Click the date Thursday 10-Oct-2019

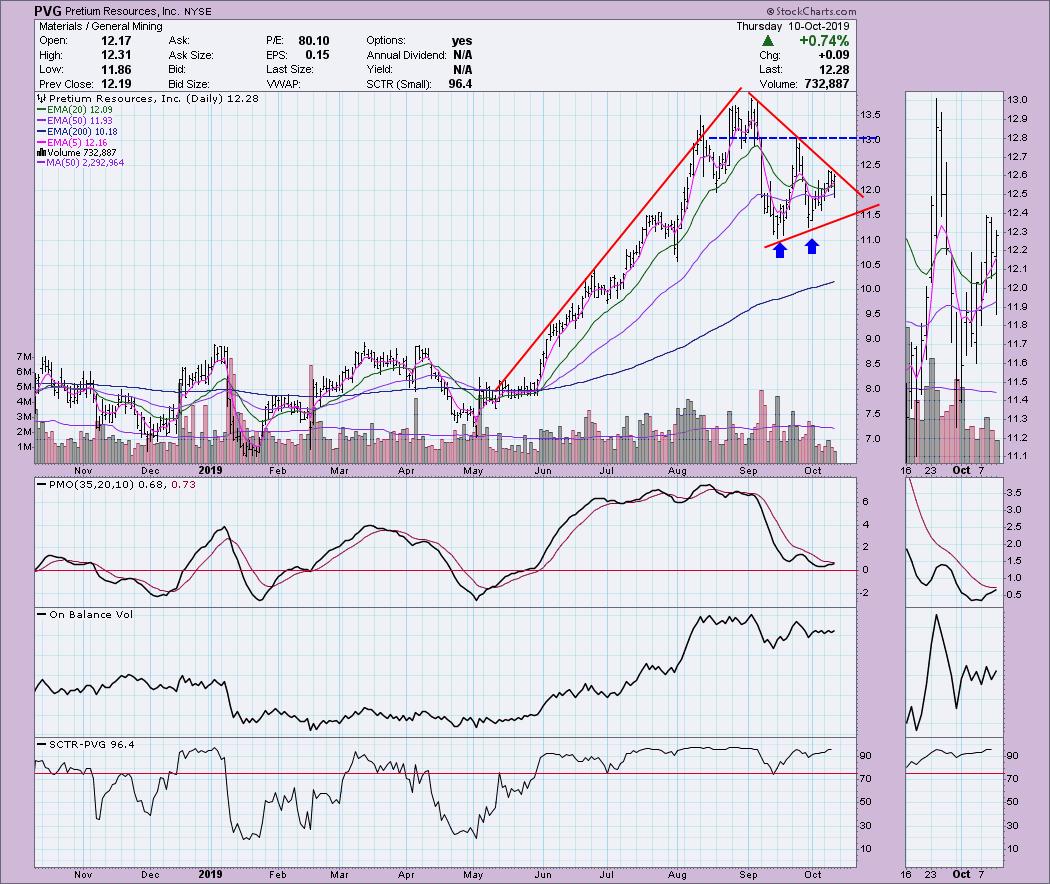tap(793, 26)
